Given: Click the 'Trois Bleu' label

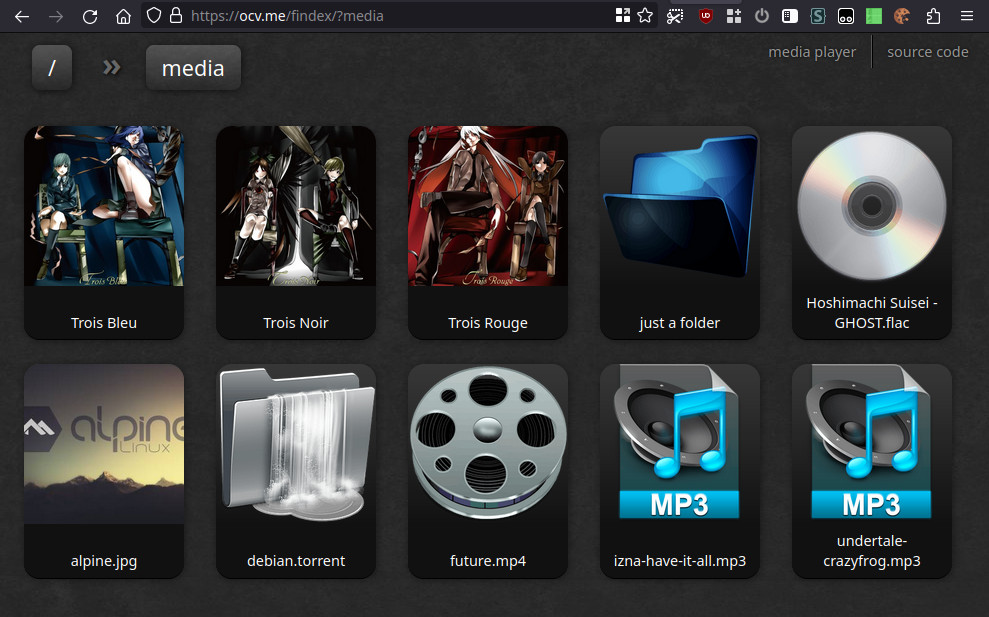Looking at the screenshot, I should point(104,322).
